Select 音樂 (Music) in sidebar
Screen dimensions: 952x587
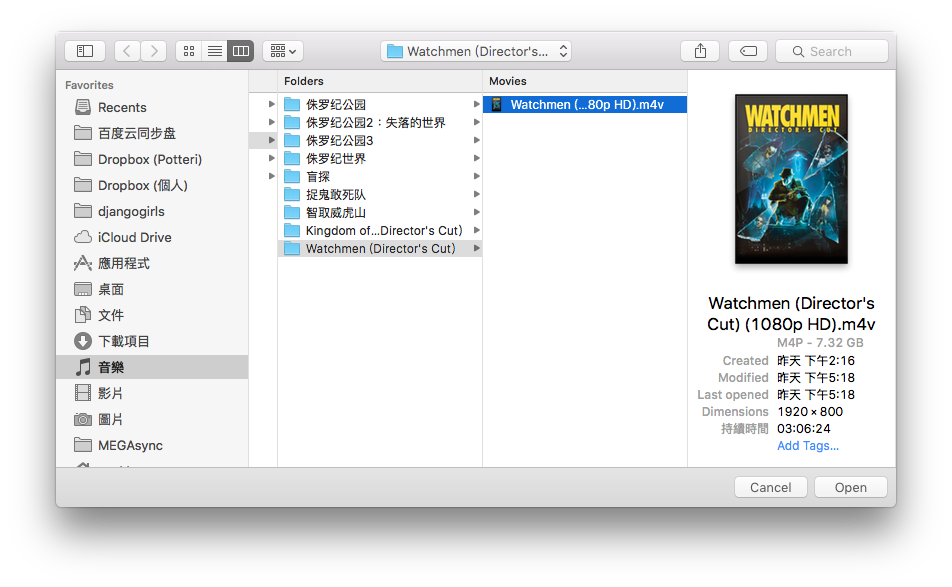[x=152, y=367]
